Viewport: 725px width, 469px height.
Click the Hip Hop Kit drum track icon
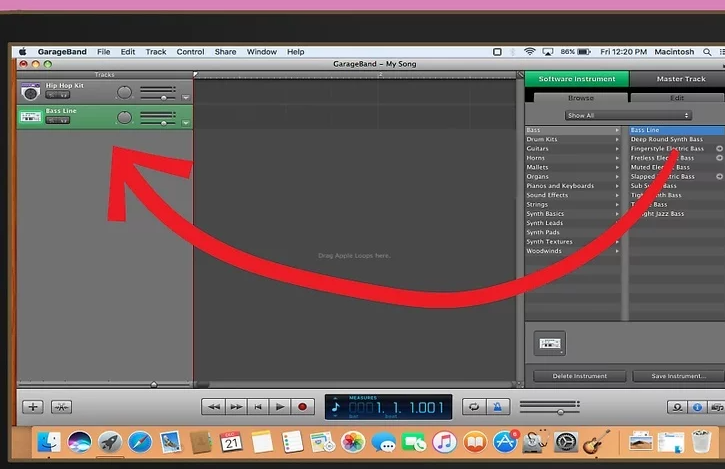[x=31, y=92]
